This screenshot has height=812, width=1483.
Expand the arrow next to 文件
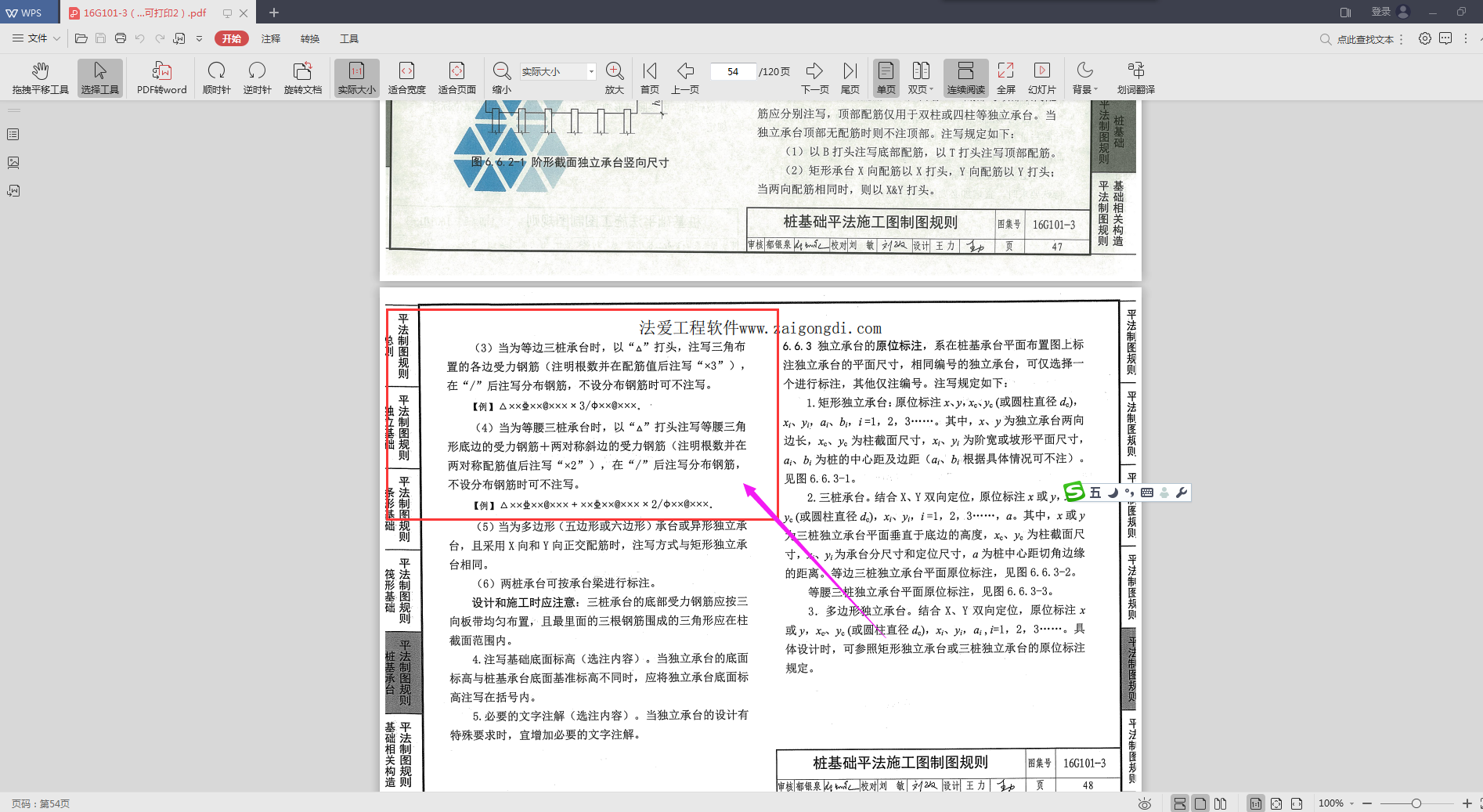tap(56, 38)
